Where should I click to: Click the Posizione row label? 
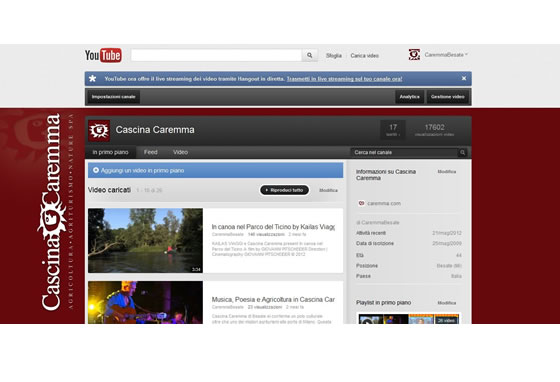click(367, 266)
